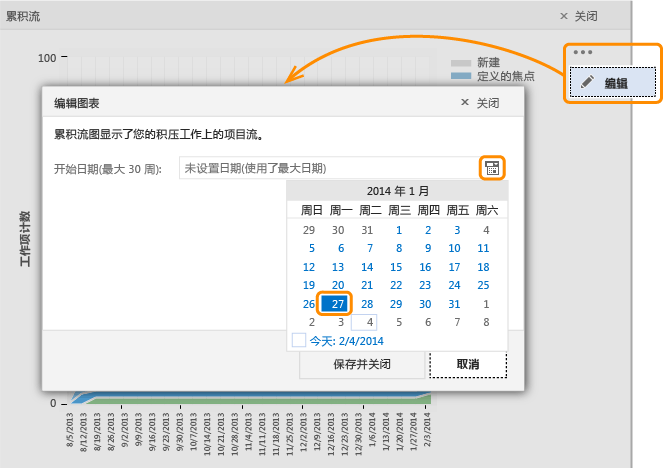The image size is (665, 468).
Task: Select December 31 in the first row
Action: pyautogui.click(x=367, y=230)
